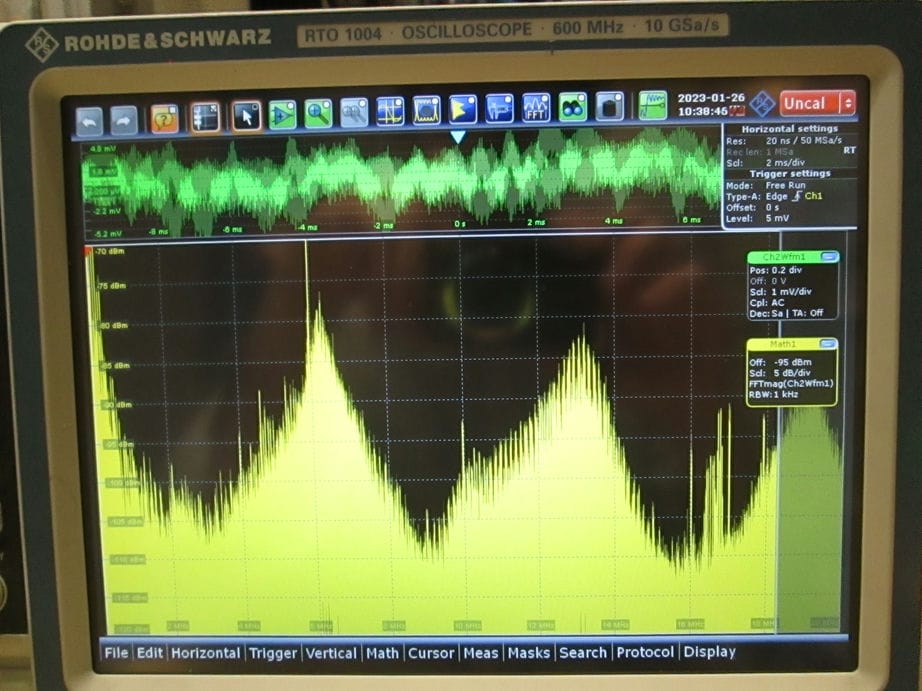Activate the FFT tool icon
922x691 pixels.
pos(536,107)
